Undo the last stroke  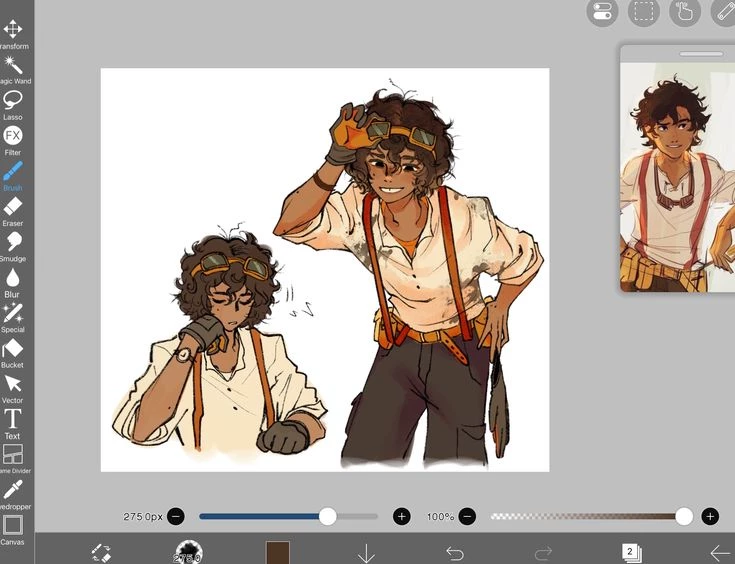coord(455,552)
